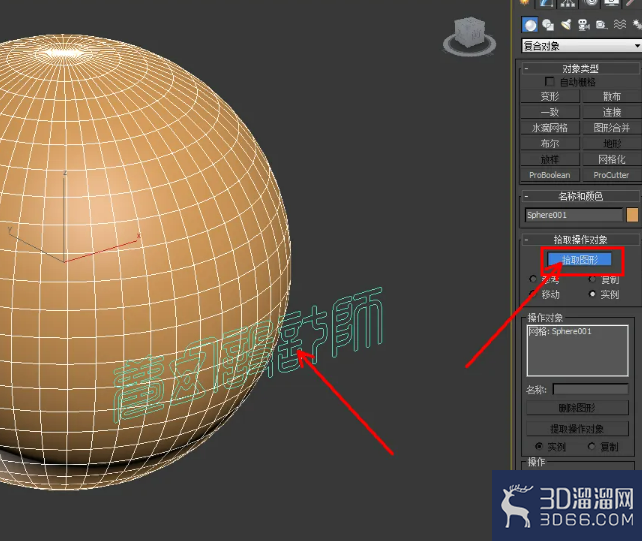This screenshot has height=541, width=642.
Task: Select the 参考 radio button
Action: click(533, 279)
